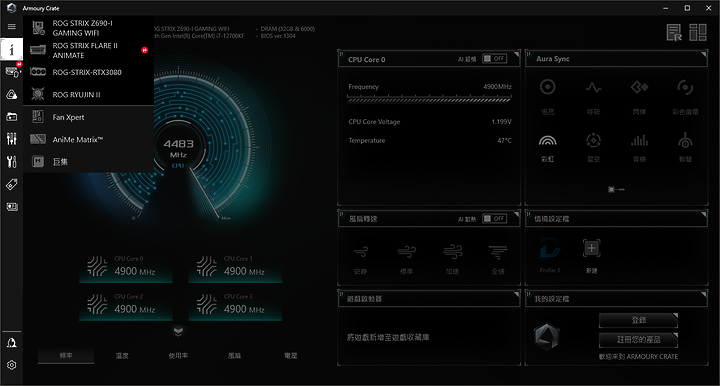Screen dimensions: 720x386
Task: Expand the CPU Core 0 panel corner
Action: 517,54
